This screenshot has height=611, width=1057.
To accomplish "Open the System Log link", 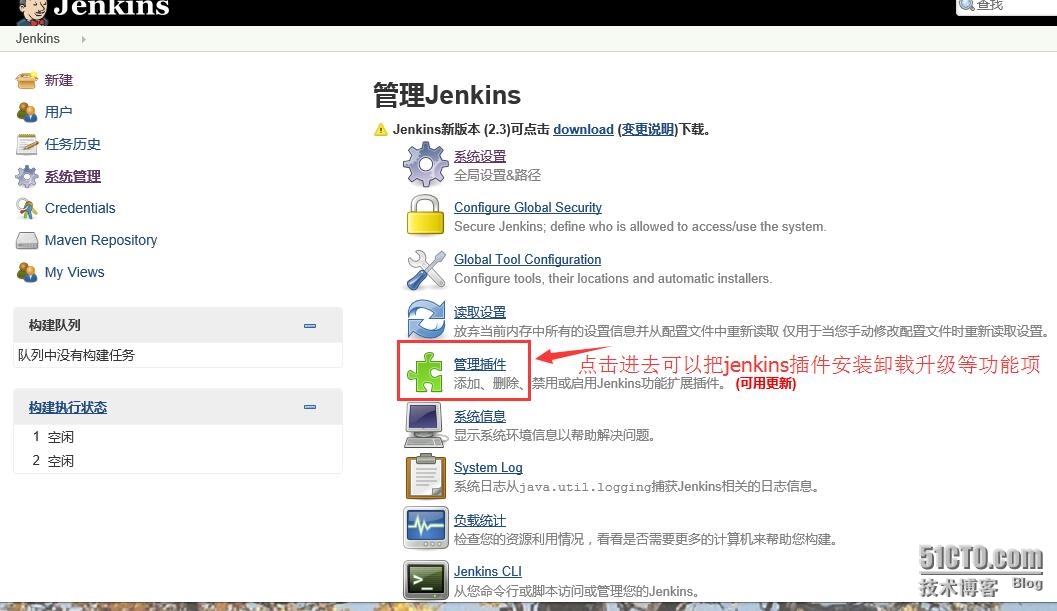I will pos(488,467).
